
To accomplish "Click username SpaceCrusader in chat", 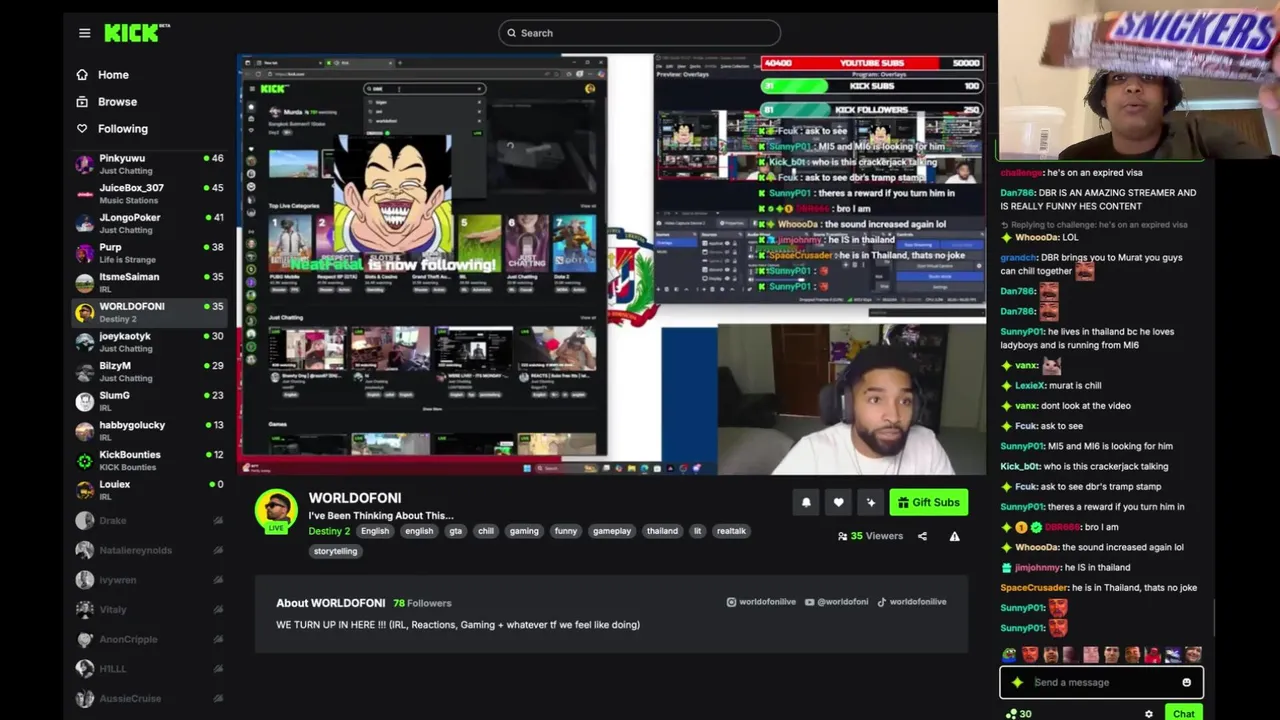I will tap(1033, 588).
